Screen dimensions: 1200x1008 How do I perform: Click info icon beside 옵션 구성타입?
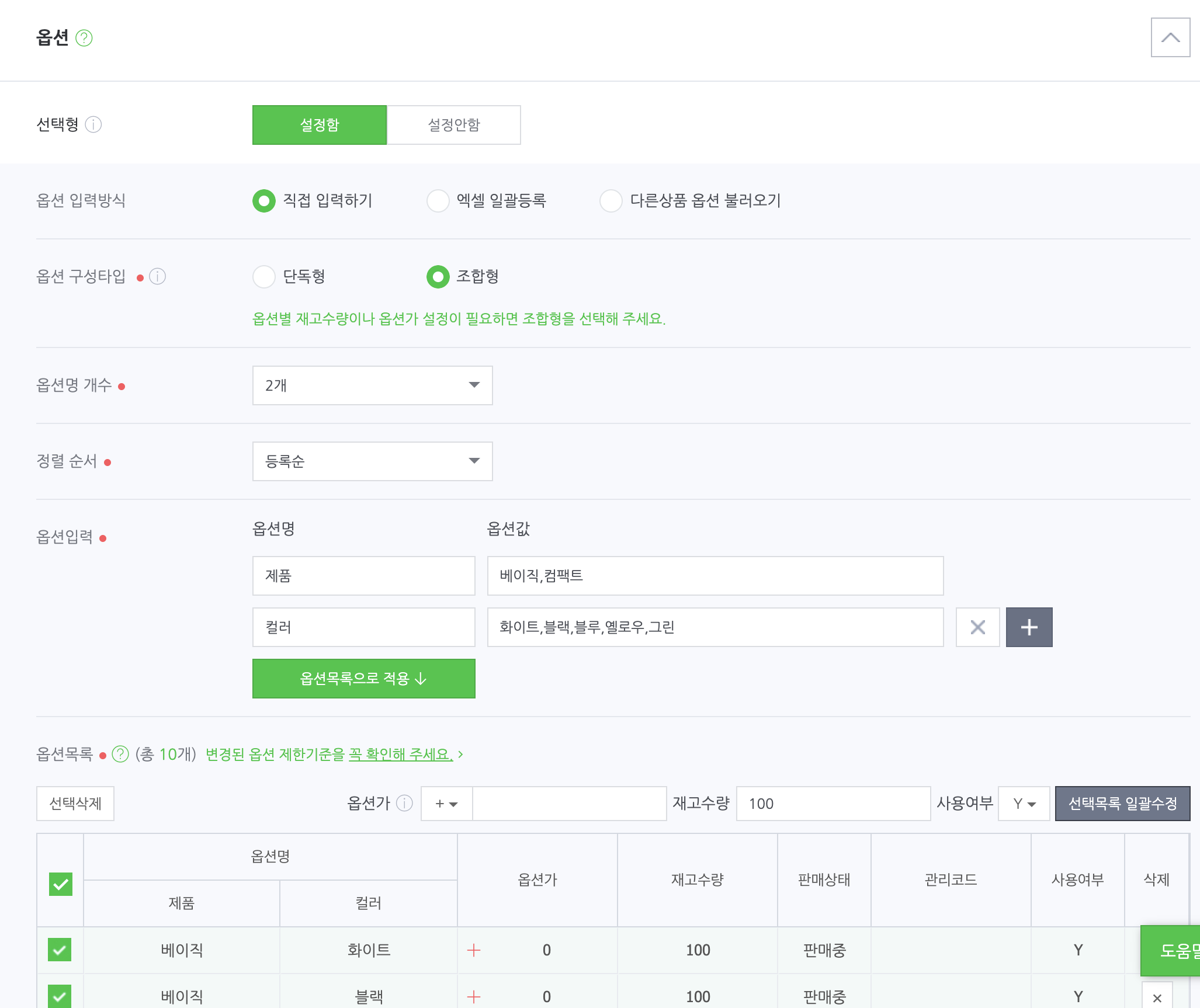pos(158,276)
